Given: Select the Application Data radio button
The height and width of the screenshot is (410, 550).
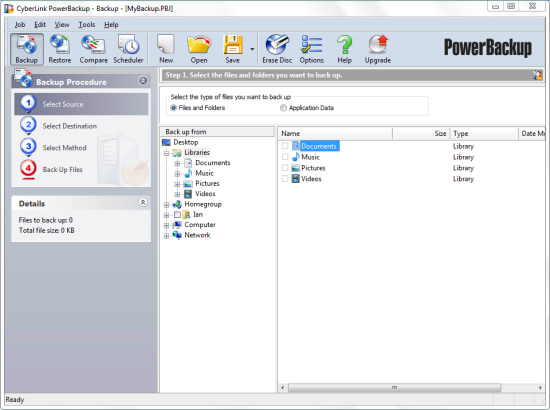Looking at the screenshot, I should (283, 108).
